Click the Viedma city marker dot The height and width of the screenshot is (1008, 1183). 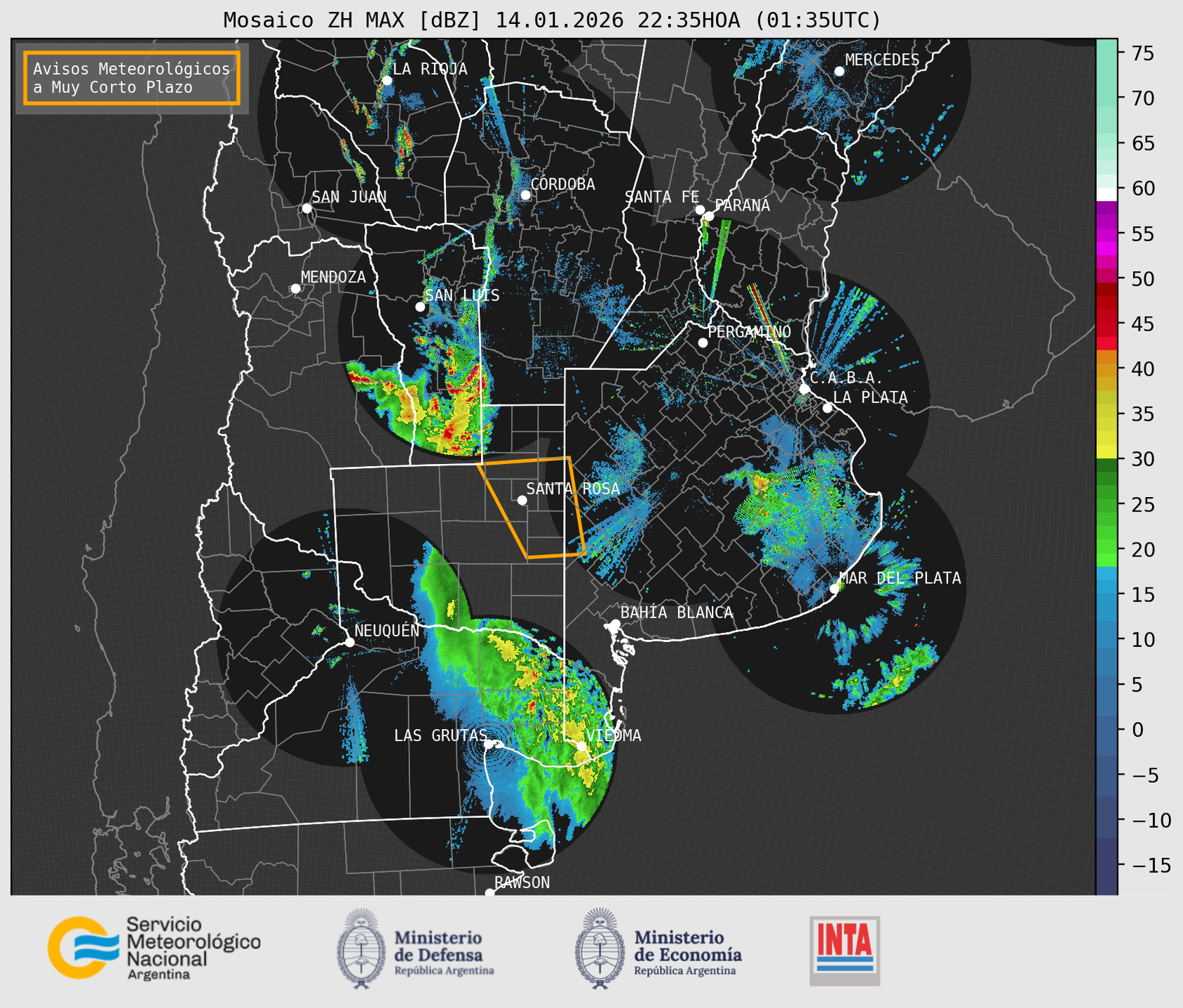581,746
